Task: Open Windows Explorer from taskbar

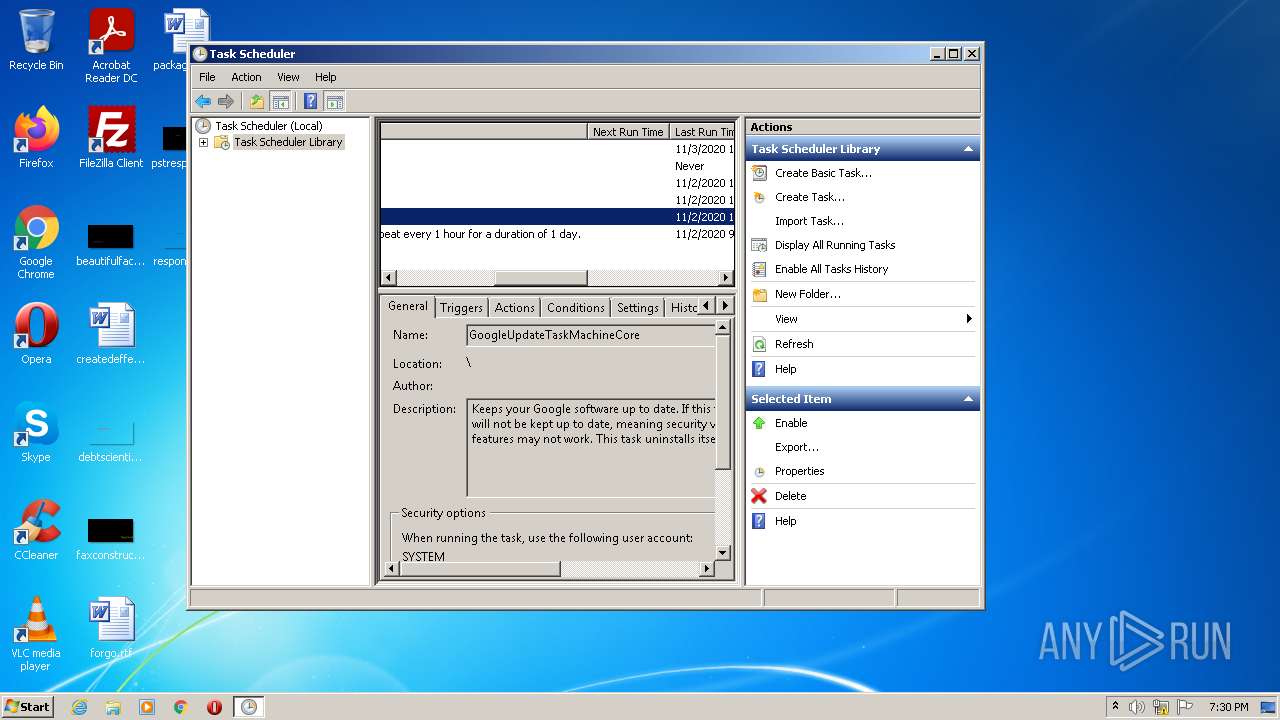Action: [x=113, y=707]
